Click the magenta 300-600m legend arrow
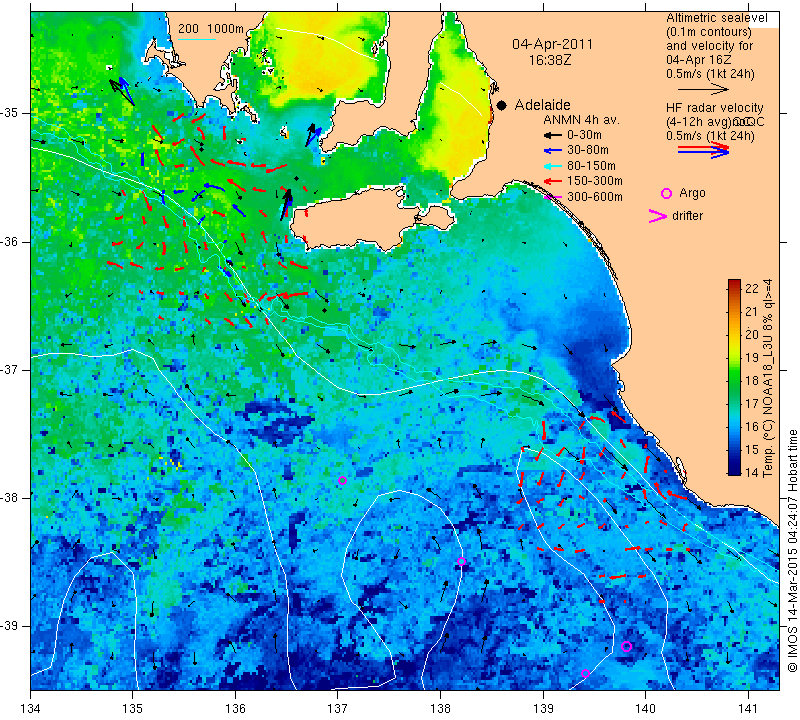 coord(552,197)
